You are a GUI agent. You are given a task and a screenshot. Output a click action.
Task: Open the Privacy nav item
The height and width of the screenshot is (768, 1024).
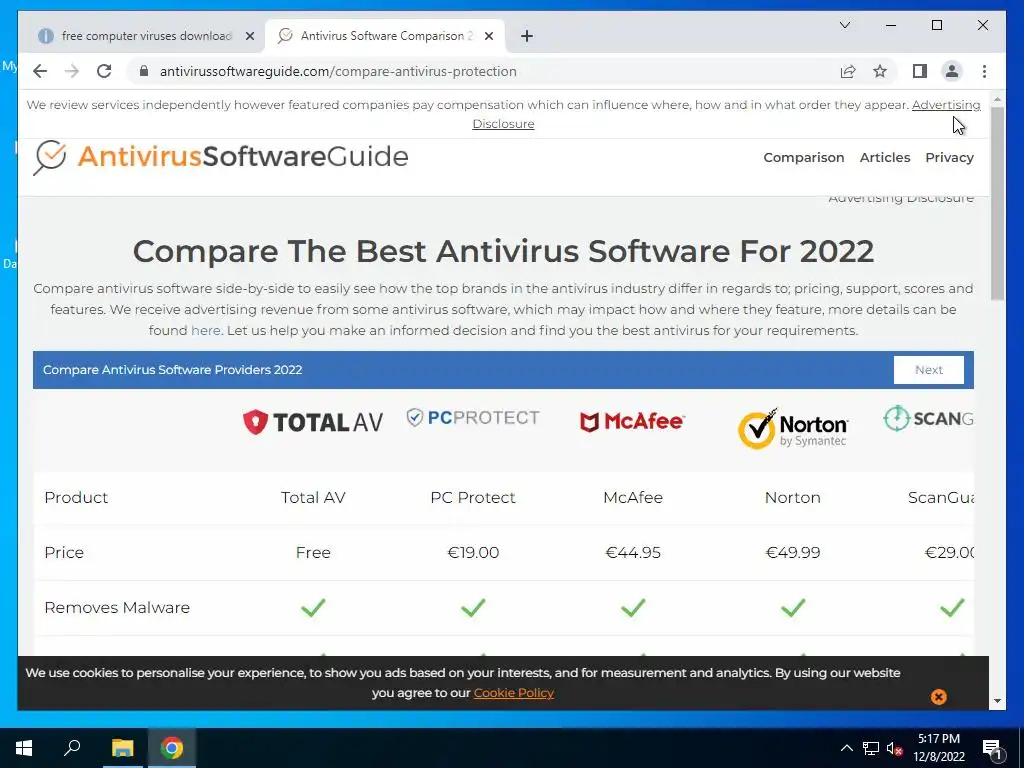point(949,157)
